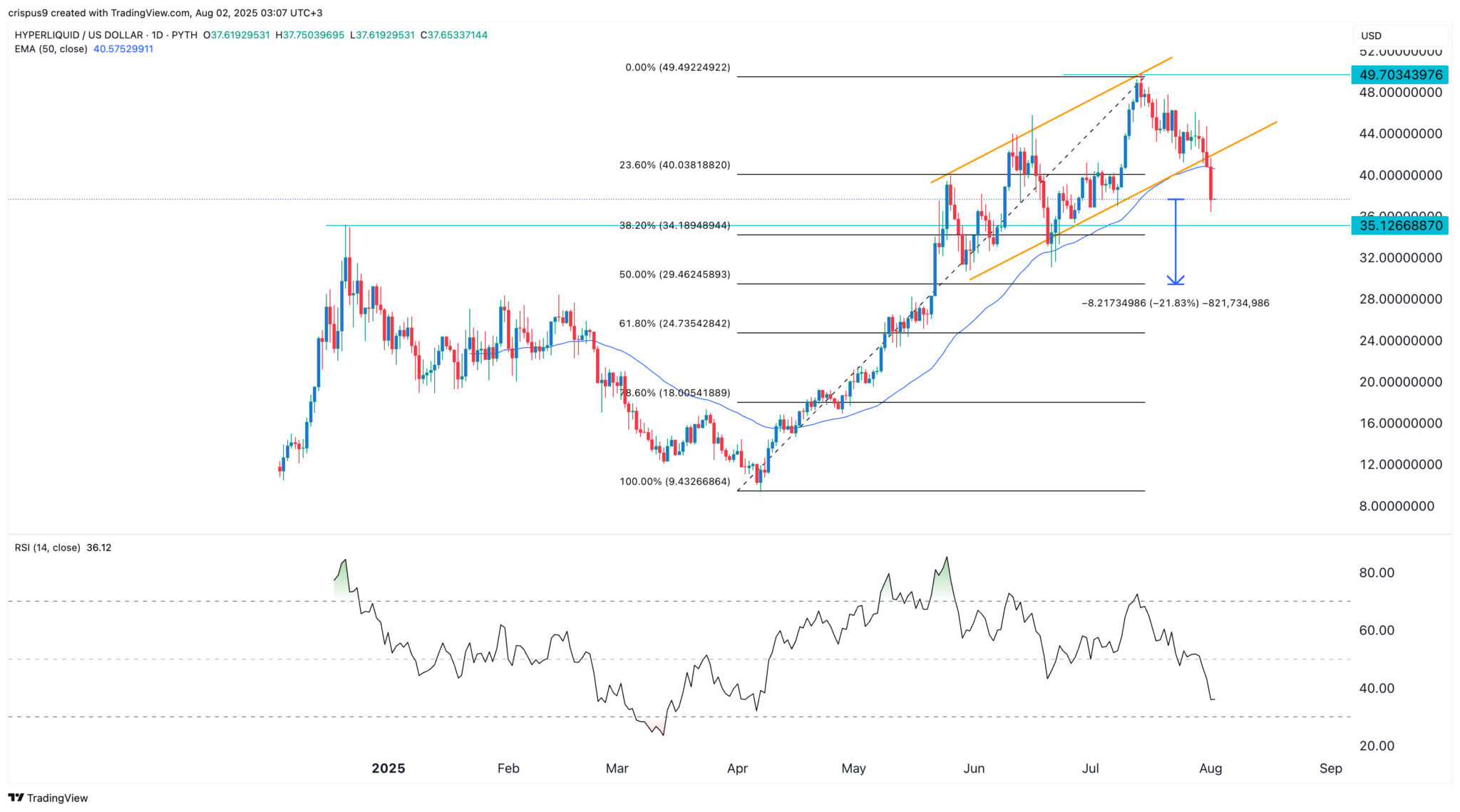Select the 50.00% (29.46245893) Fibonacci label
Viewport: 1460px width, 812px height.
click(x=675, y=274)
